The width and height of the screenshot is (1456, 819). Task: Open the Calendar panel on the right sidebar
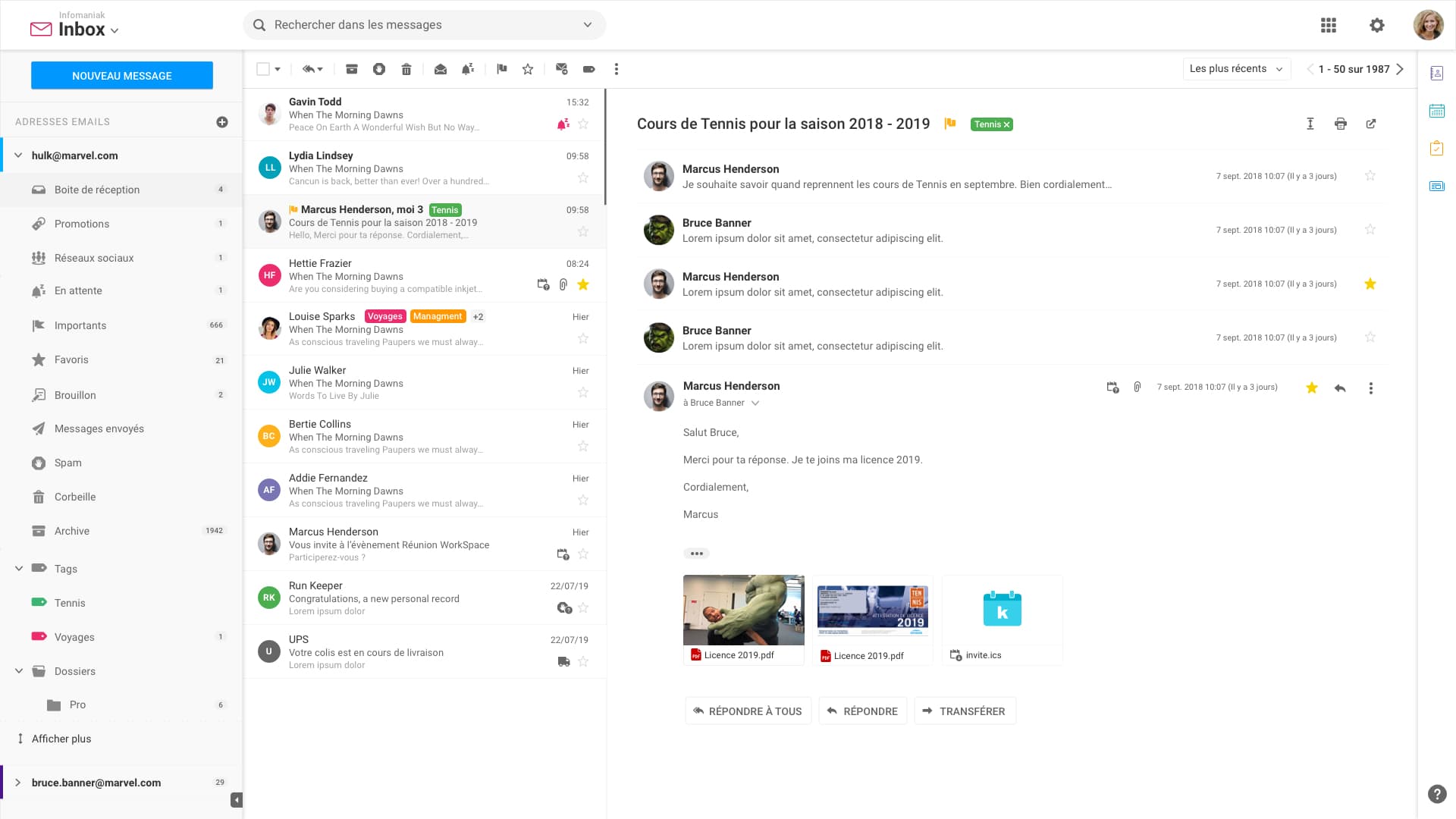(1437, 111)
